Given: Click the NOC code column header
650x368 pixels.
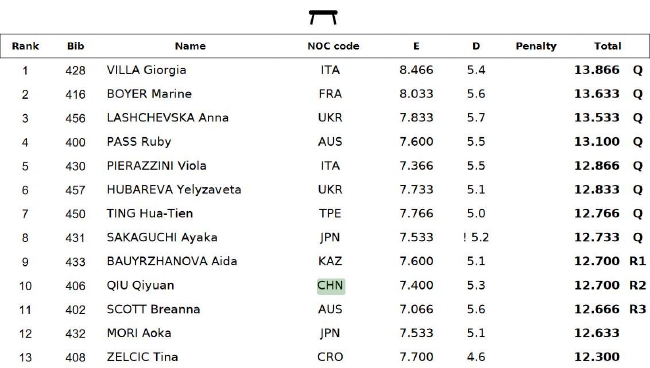Looking at the screenshot, I should [x=333, y=46].
